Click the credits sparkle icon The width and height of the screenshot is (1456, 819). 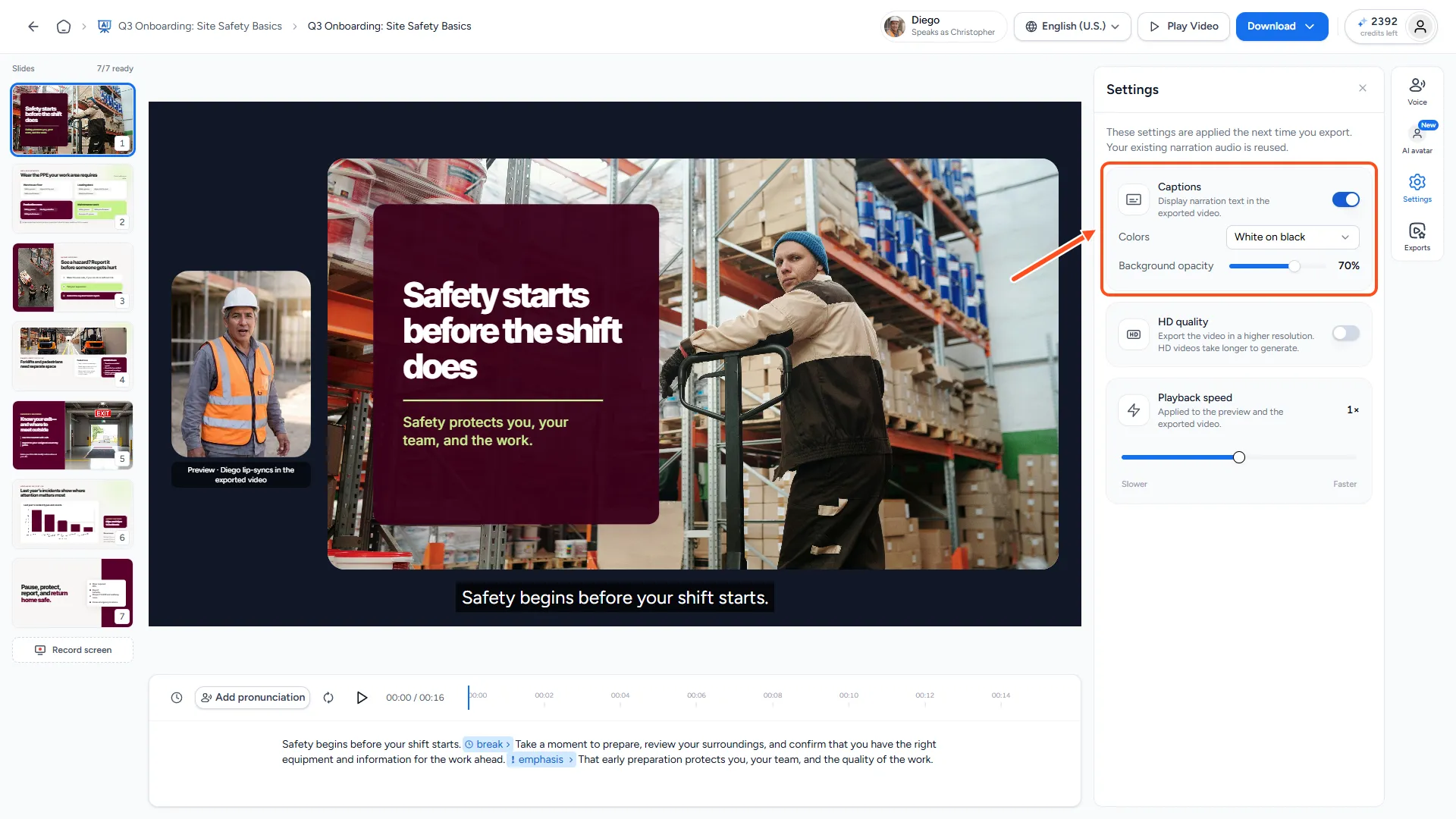(1362, 22)
